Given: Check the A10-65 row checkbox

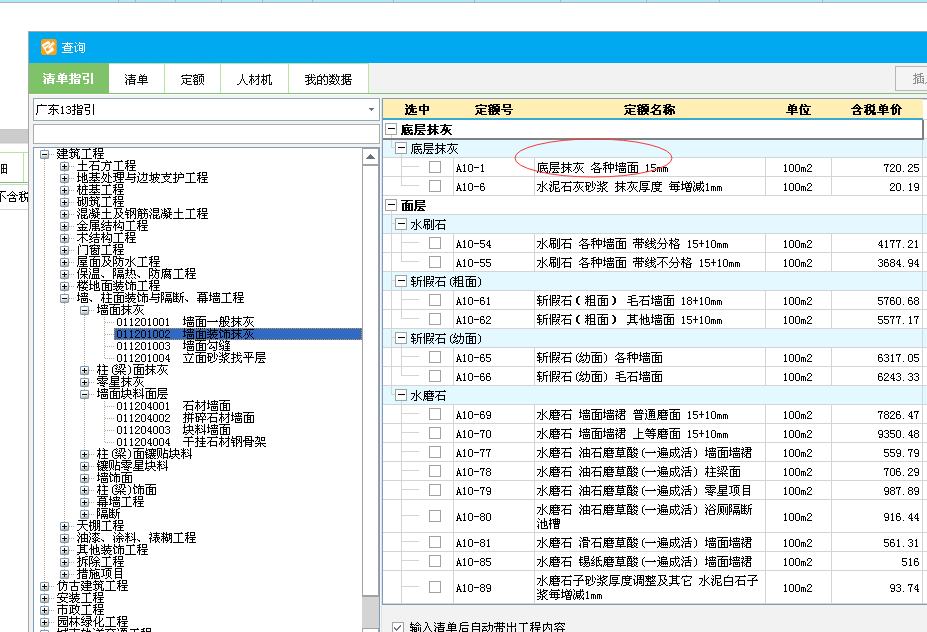Looking at the screenshot, I should click(x=435, y=357).
